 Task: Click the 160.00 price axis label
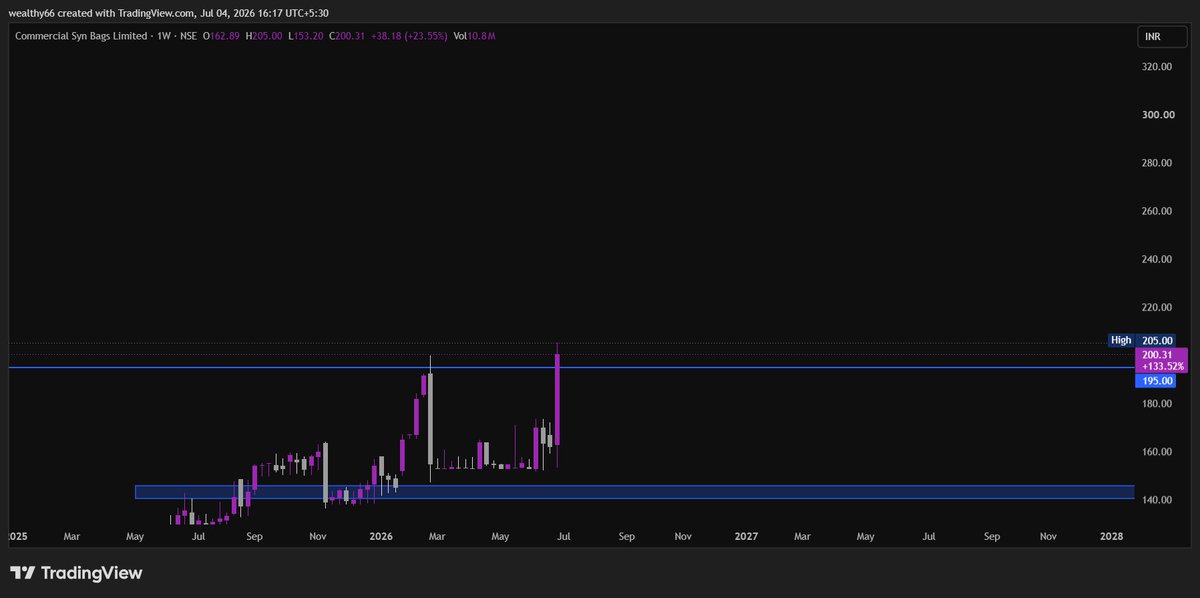(x=1158, y=452)
